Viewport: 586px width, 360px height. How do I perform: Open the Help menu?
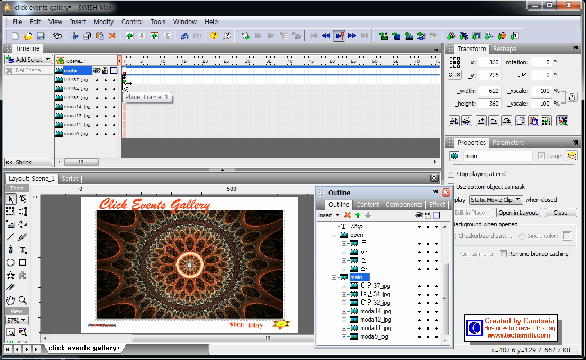[x=211, y=22]
